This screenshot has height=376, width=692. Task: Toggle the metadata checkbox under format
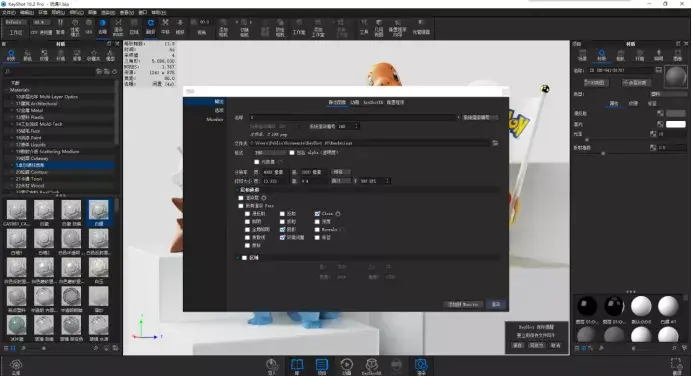coord(257,162)
